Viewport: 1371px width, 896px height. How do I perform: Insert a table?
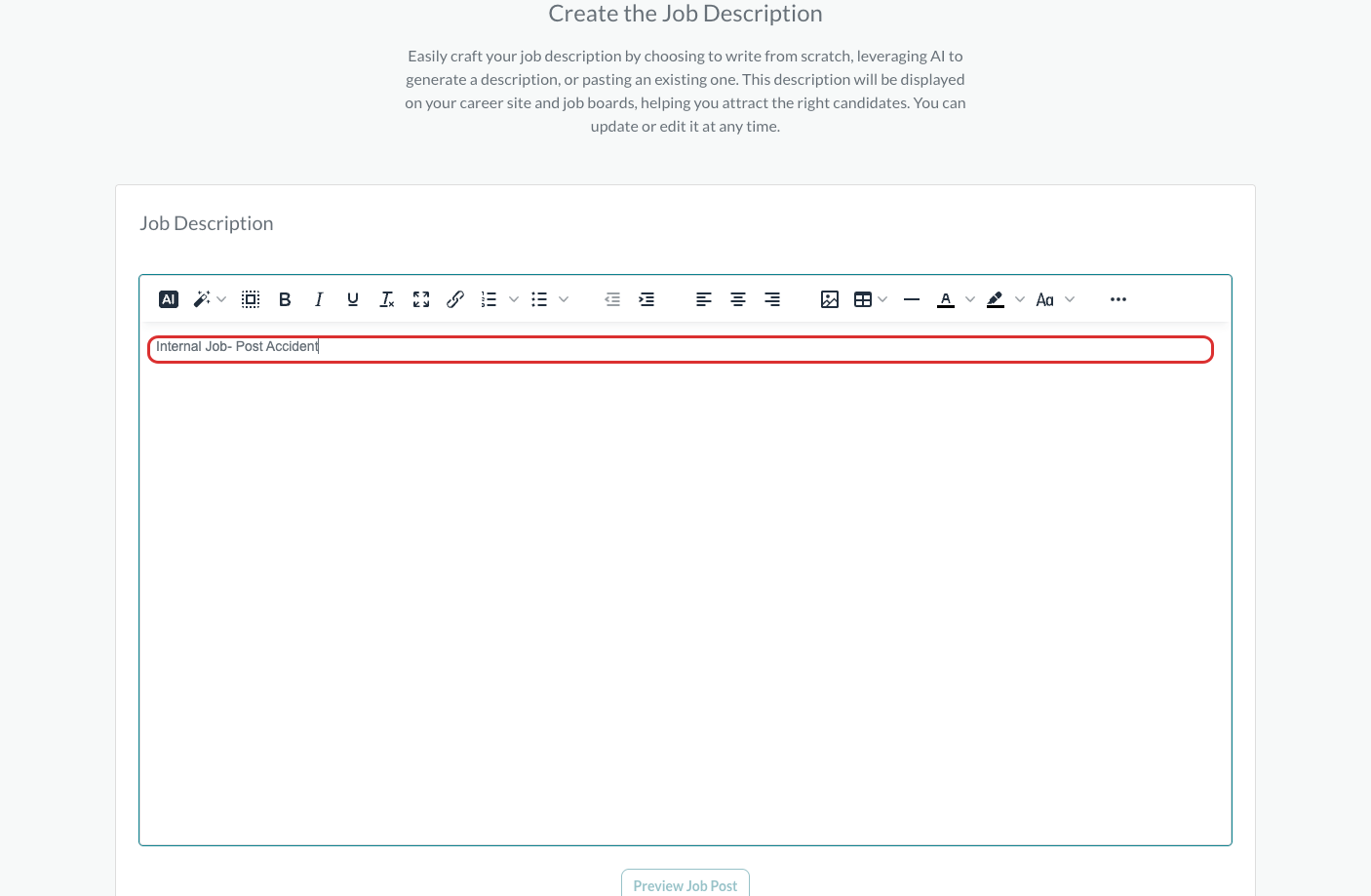coord(863,299)
